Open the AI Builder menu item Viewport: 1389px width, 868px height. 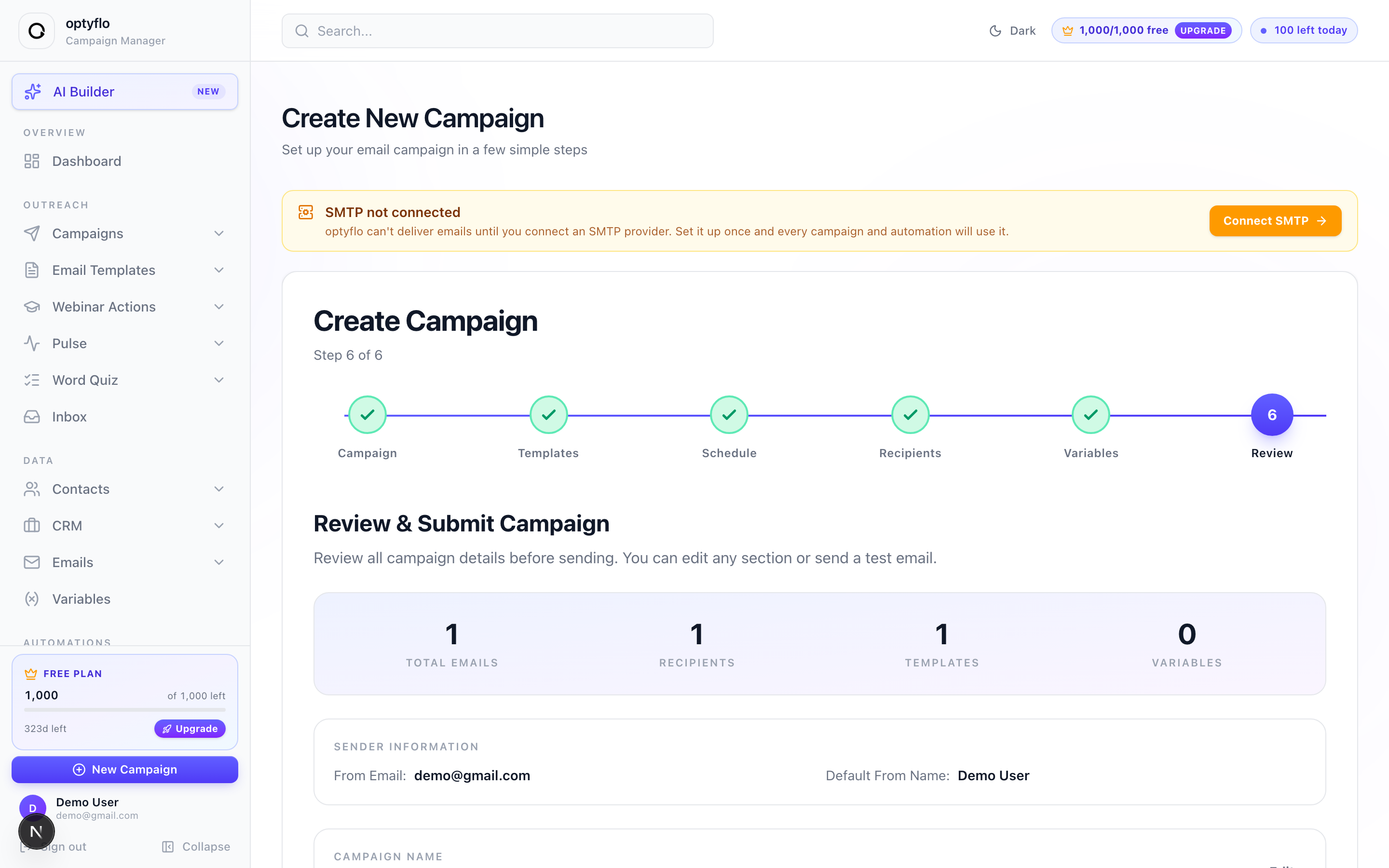124,91
